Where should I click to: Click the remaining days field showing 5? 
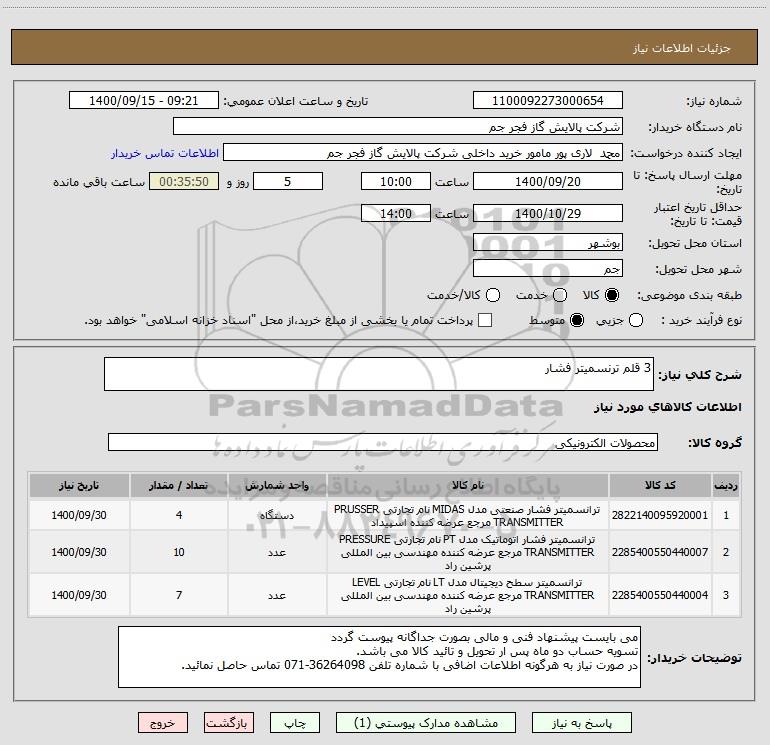pos(288,182)
